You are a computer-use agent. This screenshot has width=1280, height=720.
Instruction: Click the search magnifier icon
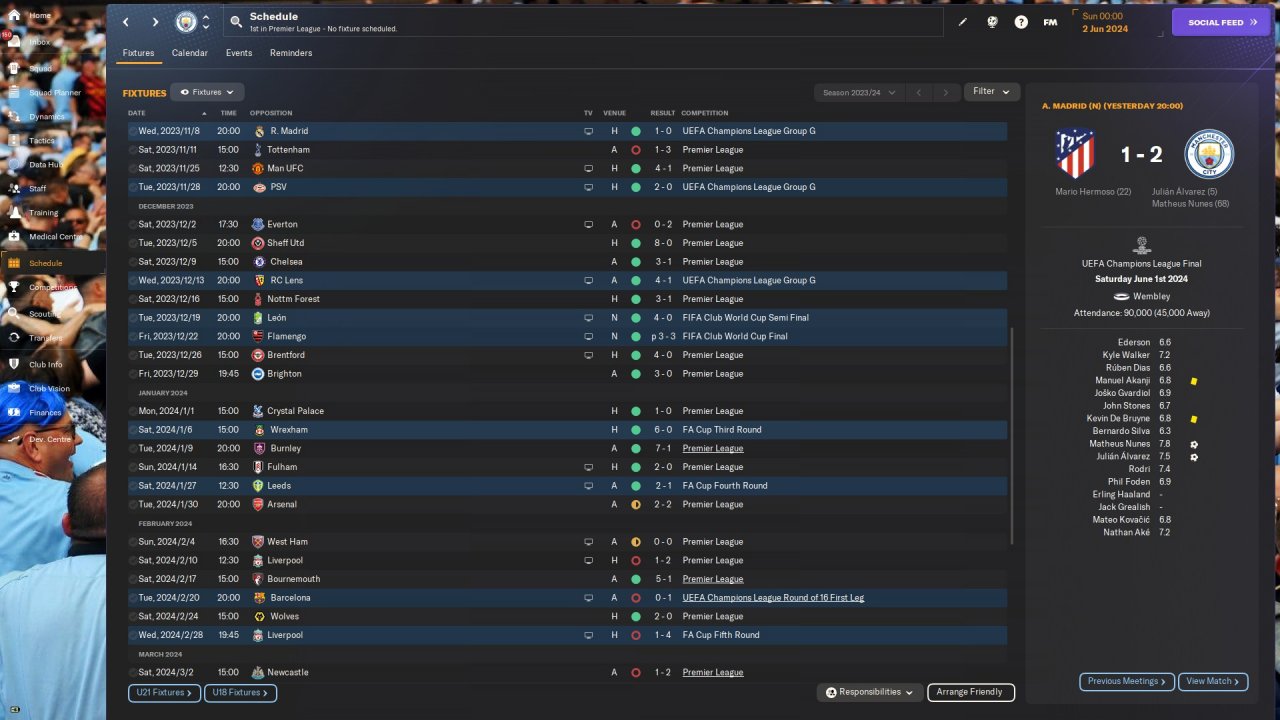[235, 21]
